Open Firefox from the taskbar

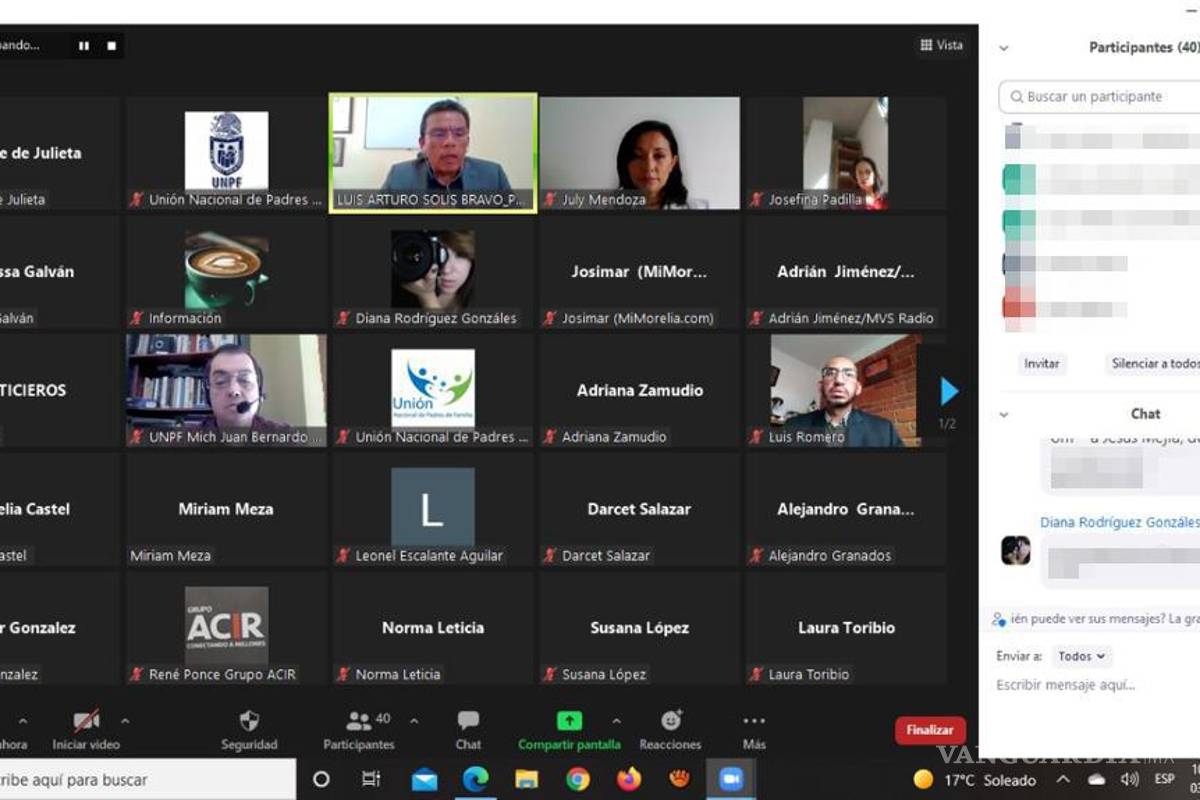tap(629, 779)
